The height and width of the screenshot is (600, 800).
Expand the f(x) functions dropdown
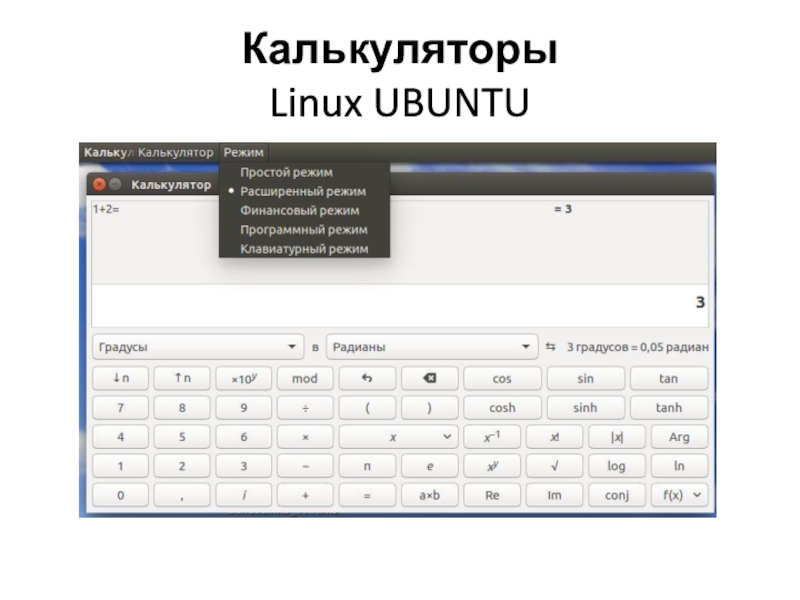click(680, 495)
